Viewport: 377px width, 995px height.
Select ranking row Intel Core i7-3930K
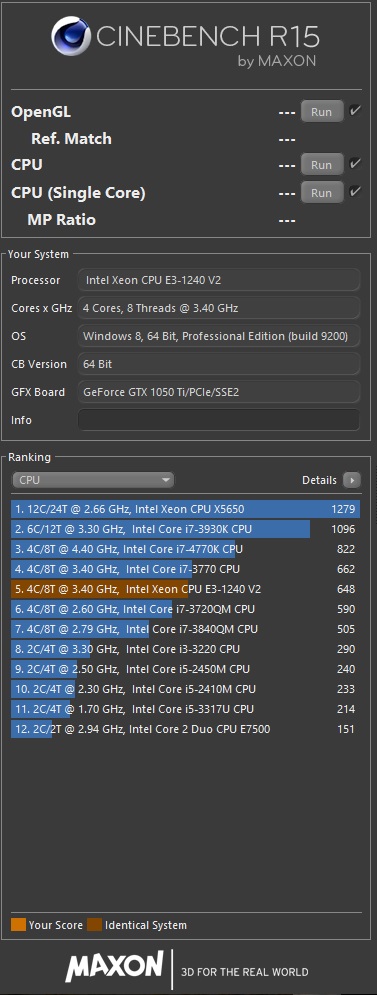tap(185, 529)
